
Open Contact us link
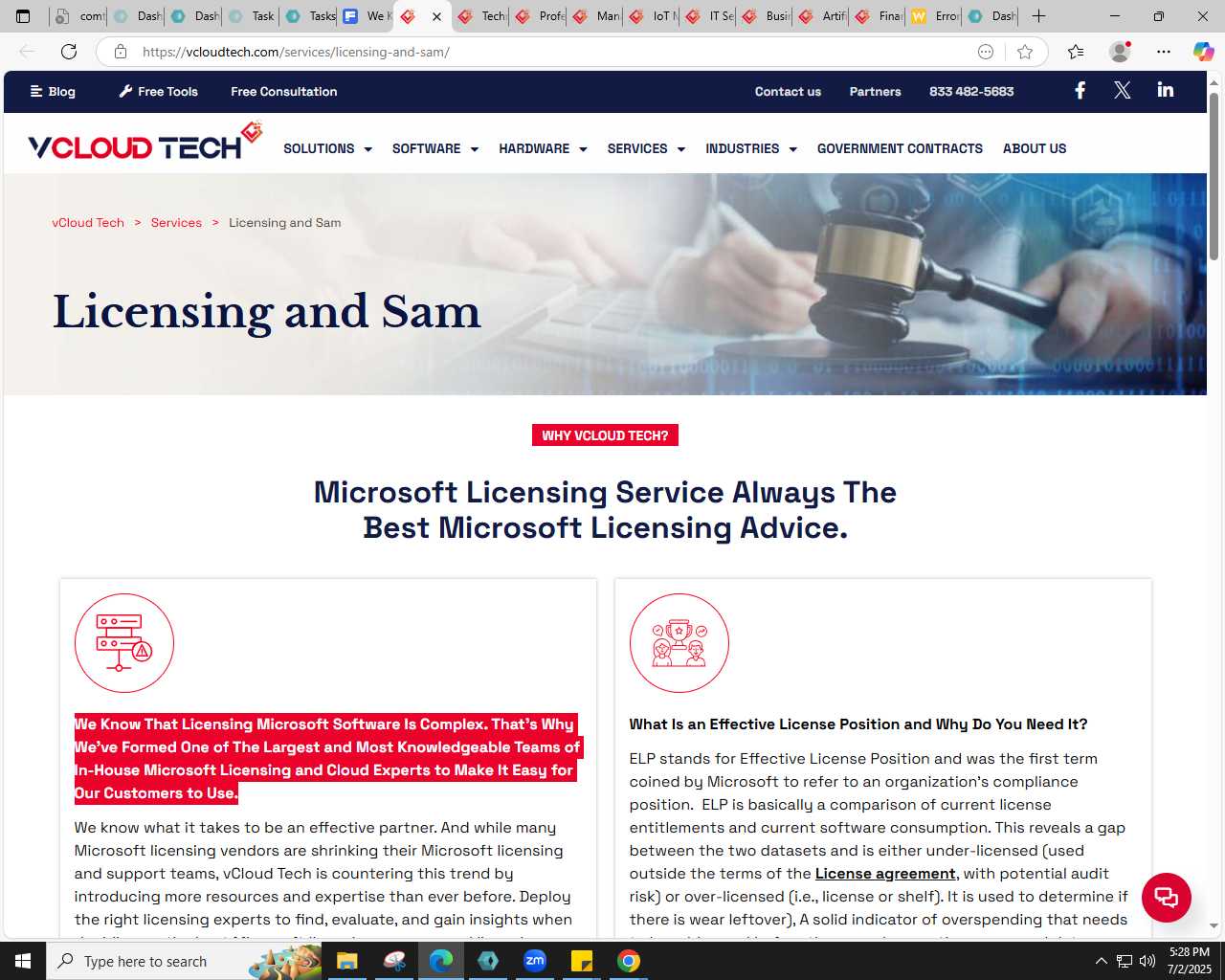coord(788,92)
